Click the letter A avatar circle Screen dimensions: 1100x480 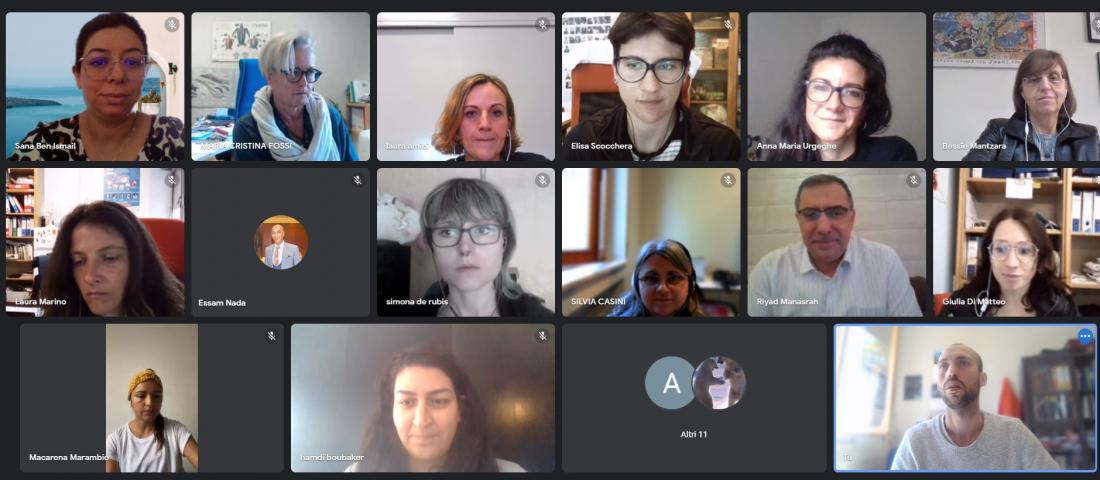pos(671,382)
